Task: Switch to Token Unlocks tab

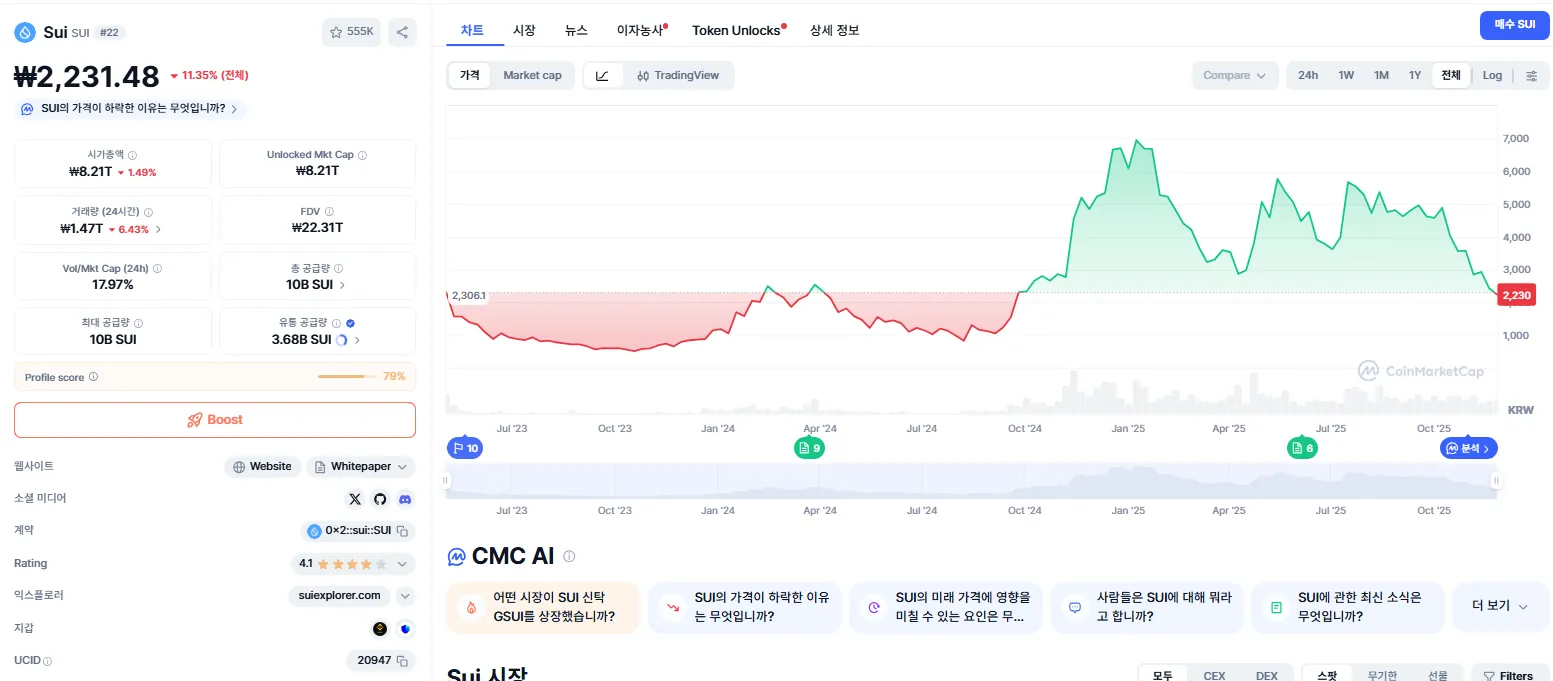Action: pos(736,30)
